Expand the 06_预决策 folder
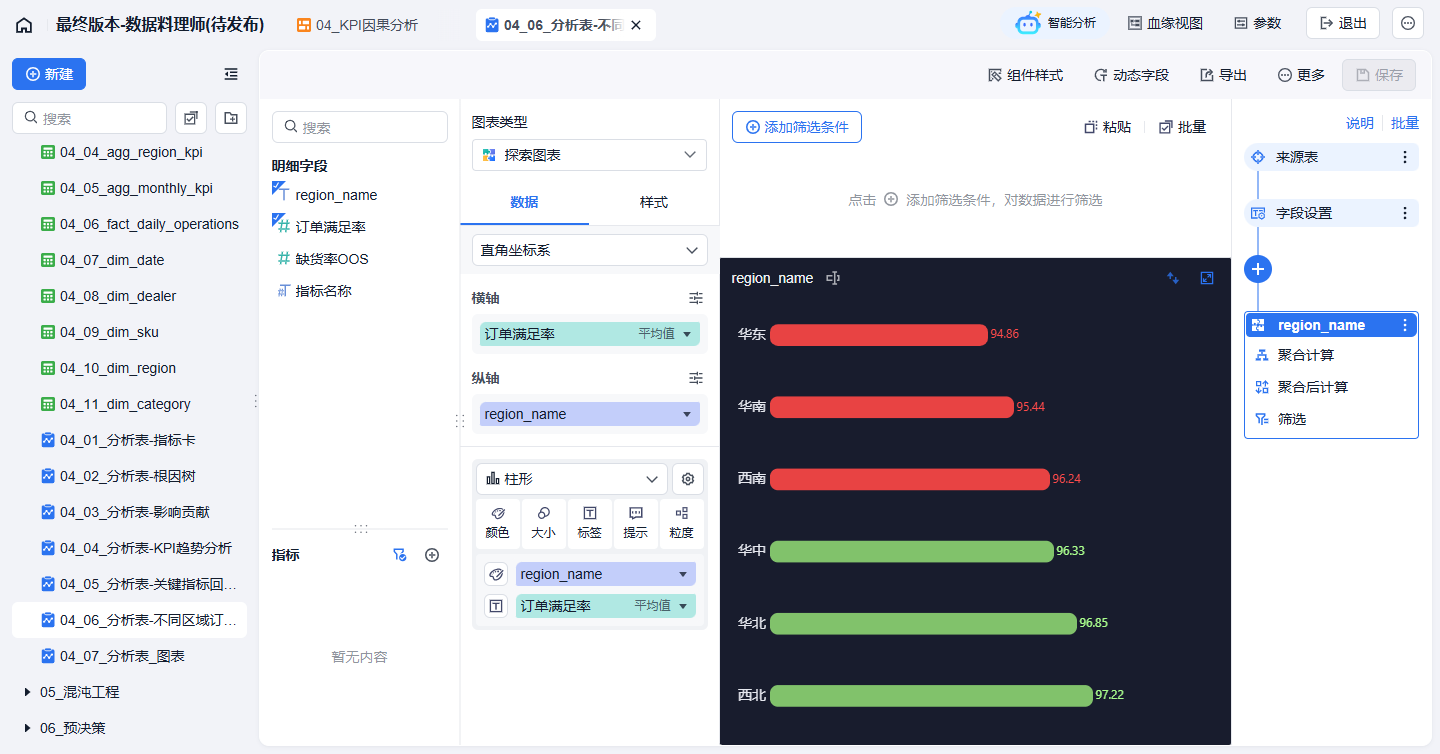The height and width of the screenshot is (754, 1440). coord(27,728)
